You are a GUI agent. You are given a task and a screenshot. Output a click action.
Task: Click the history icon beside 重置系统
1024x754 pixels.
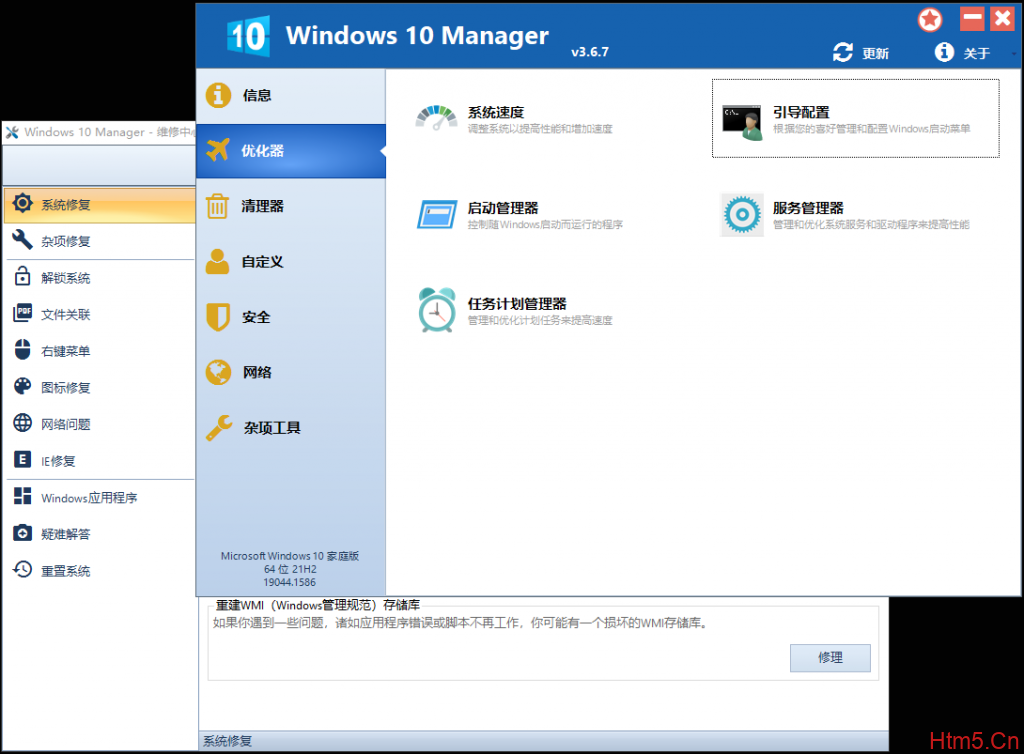[22, 569]
